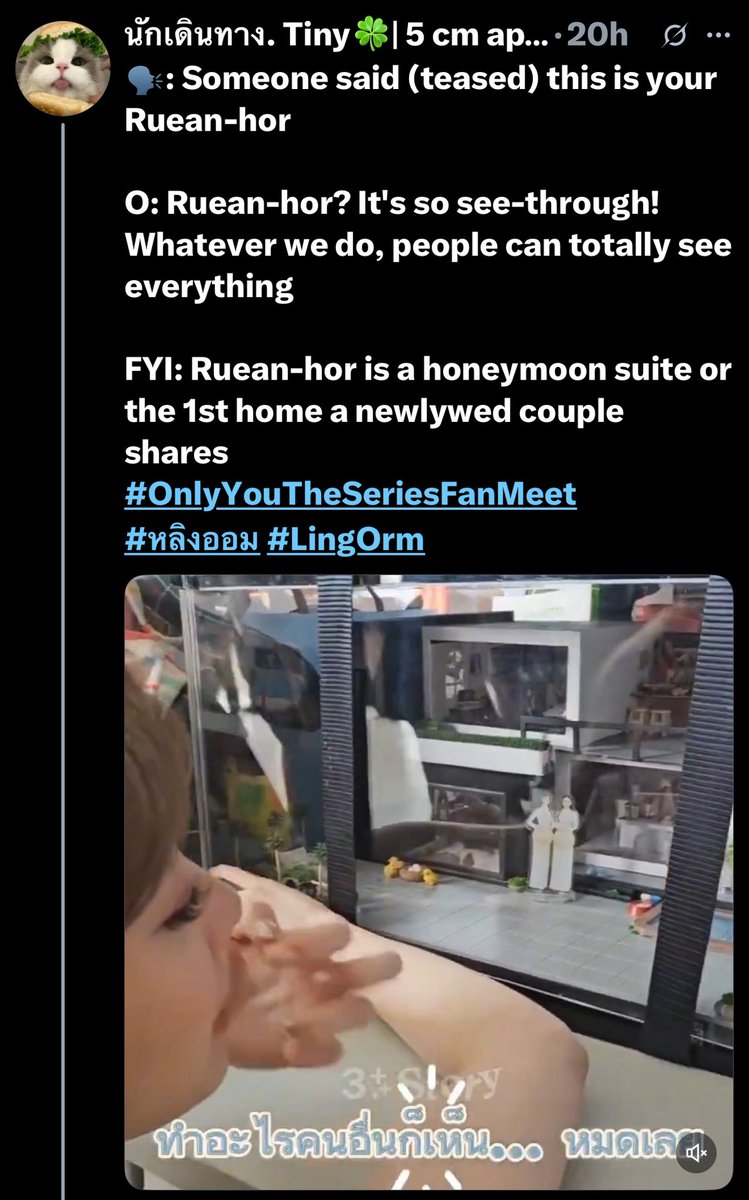Tap the 'FYI: Ruean-hor is a honeymoon suite' paragraph
The image size is (749, 1200).
[428, 410]
